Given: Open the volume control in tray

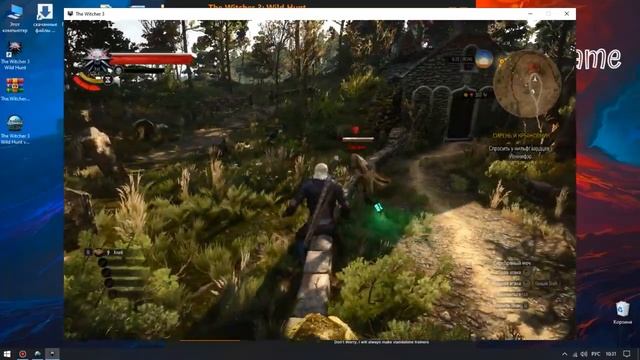Looking at the screenshot, I should click(x=584, y=354).
